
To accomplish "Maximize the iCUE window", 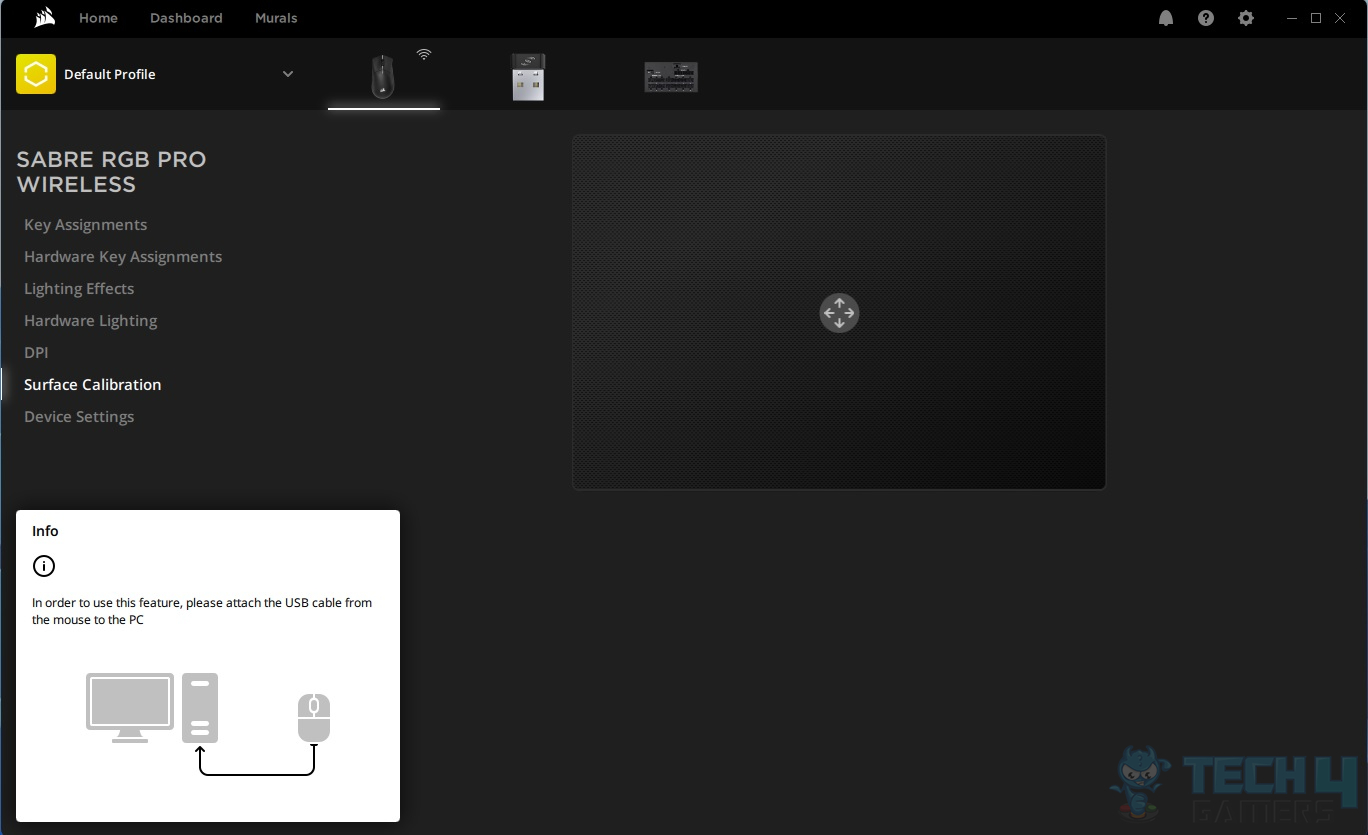I will point(1316,18).
